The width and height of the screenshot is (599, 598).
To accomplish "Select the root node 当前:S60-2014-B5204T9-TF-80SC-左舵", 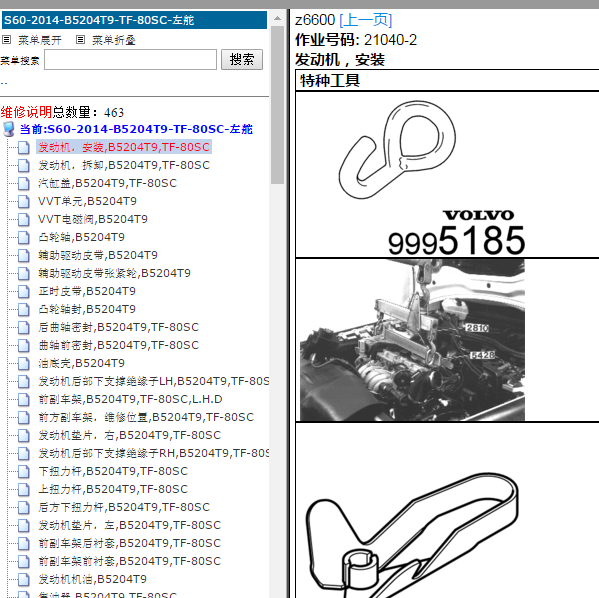I will coord(136,129).
